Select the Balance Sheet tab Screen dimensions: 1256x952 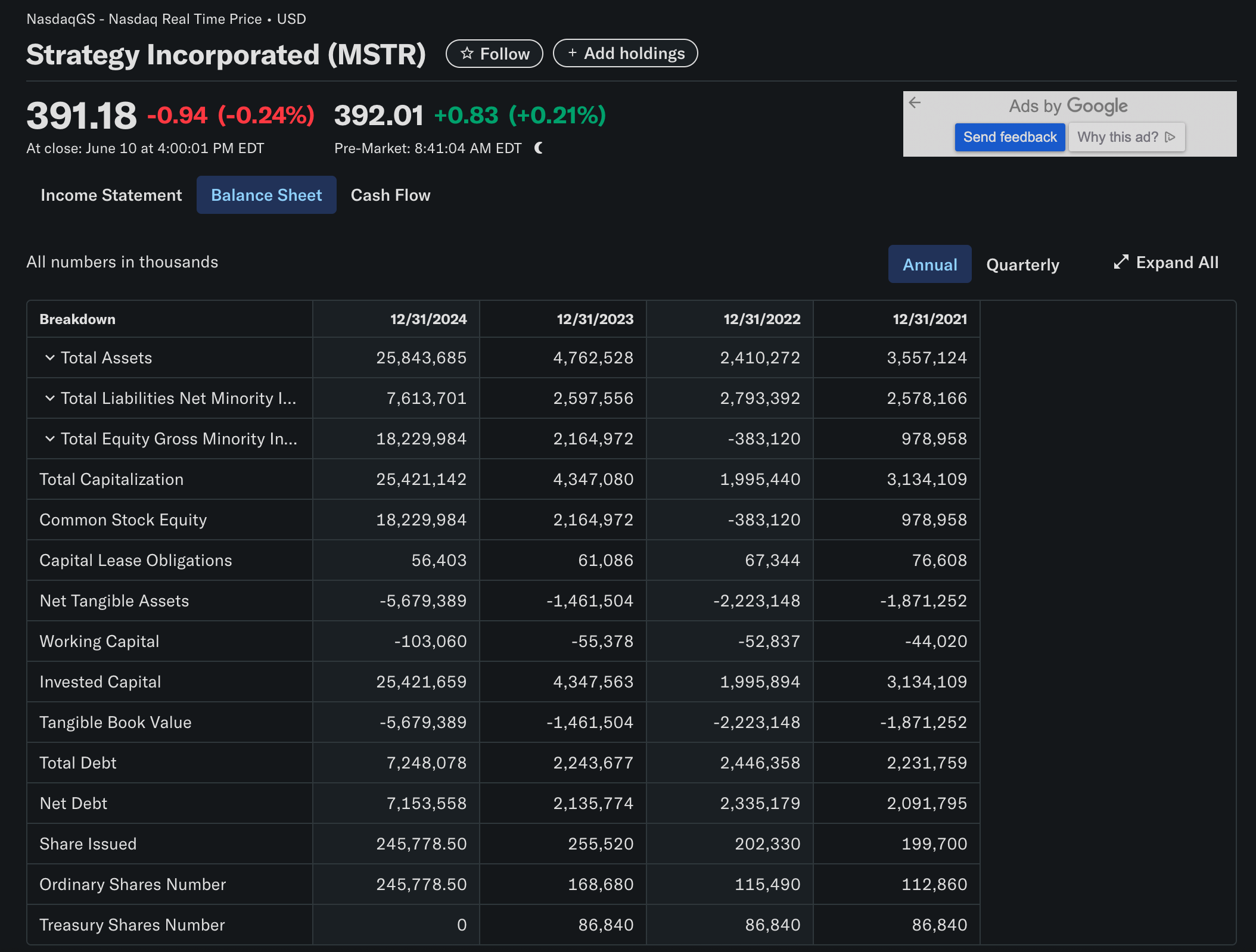(x=266, y=195)
